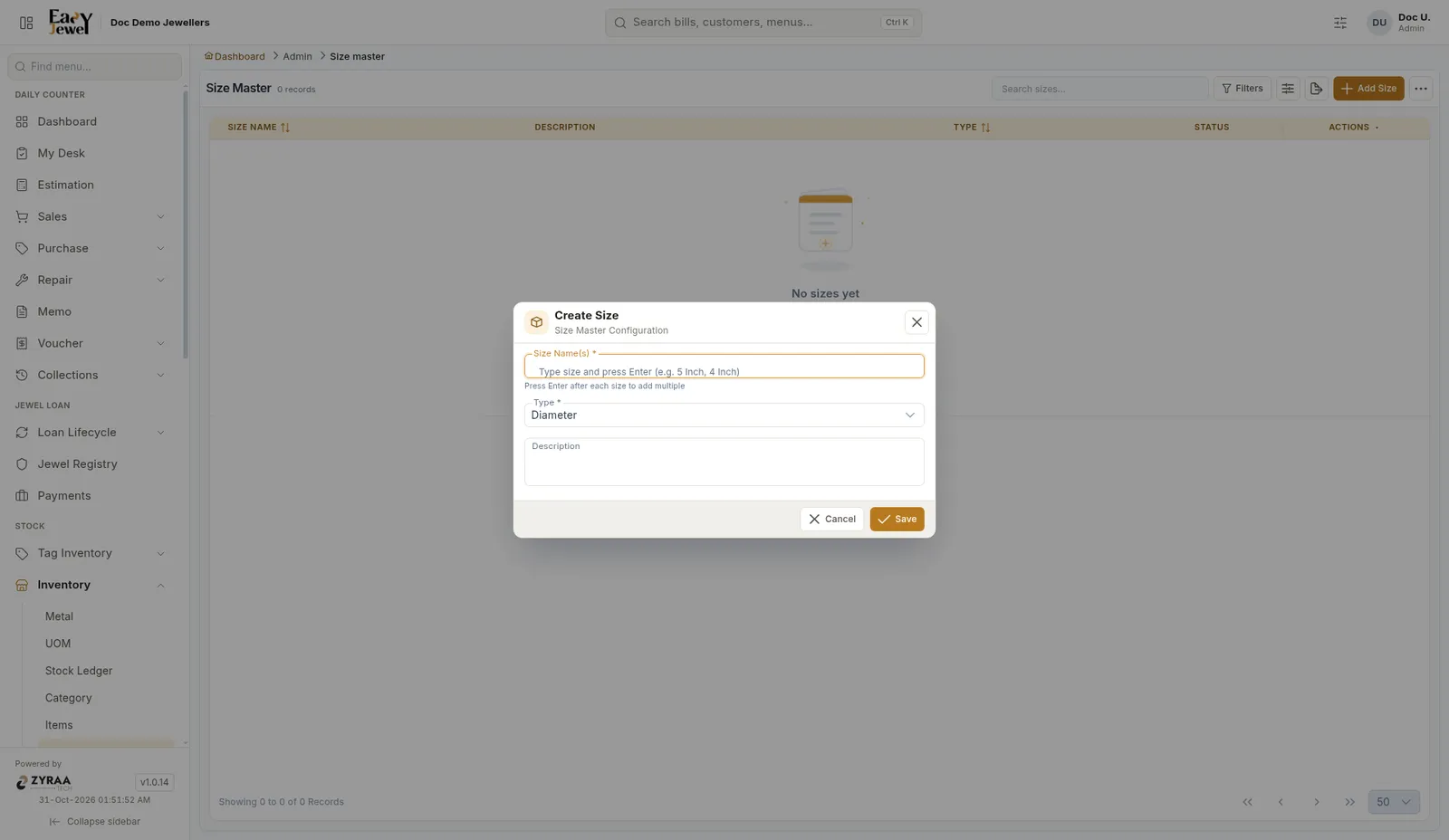Image resolution: width=1449 pixels, height=840 pixels.
Task: Click the Dashboard home icon in breadcrumb
Action: coord(208,56)
